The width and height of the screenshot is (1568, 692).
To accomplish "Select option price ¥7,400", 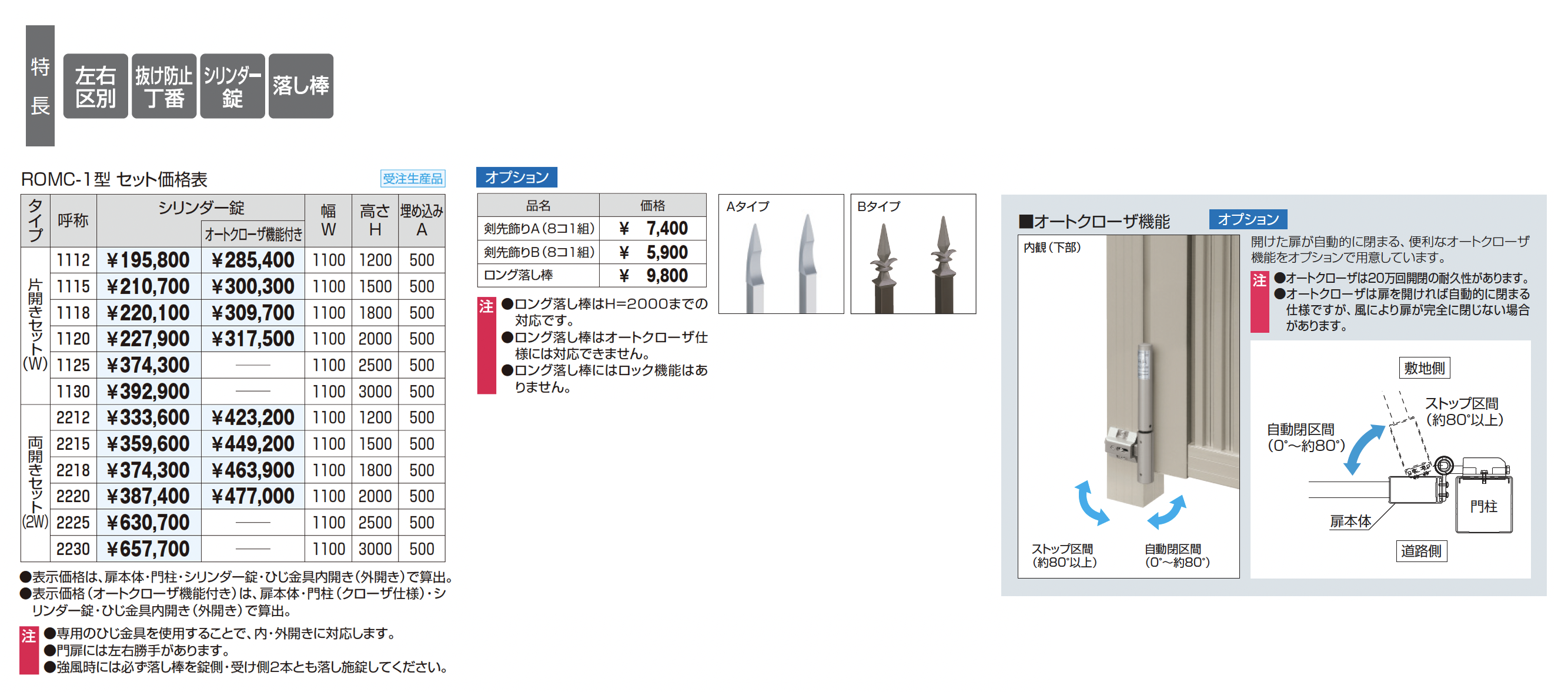I will [x=653, y=228].
